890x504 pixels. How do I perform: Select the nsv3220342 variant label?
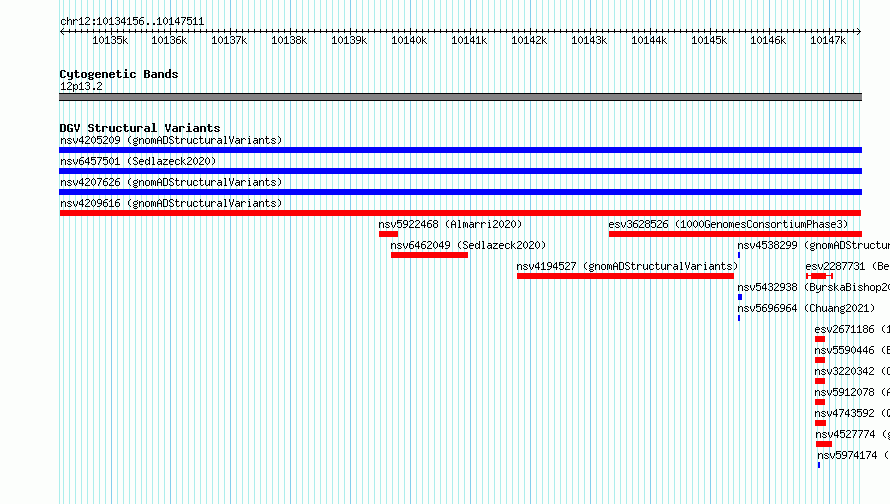click(852, 371)
